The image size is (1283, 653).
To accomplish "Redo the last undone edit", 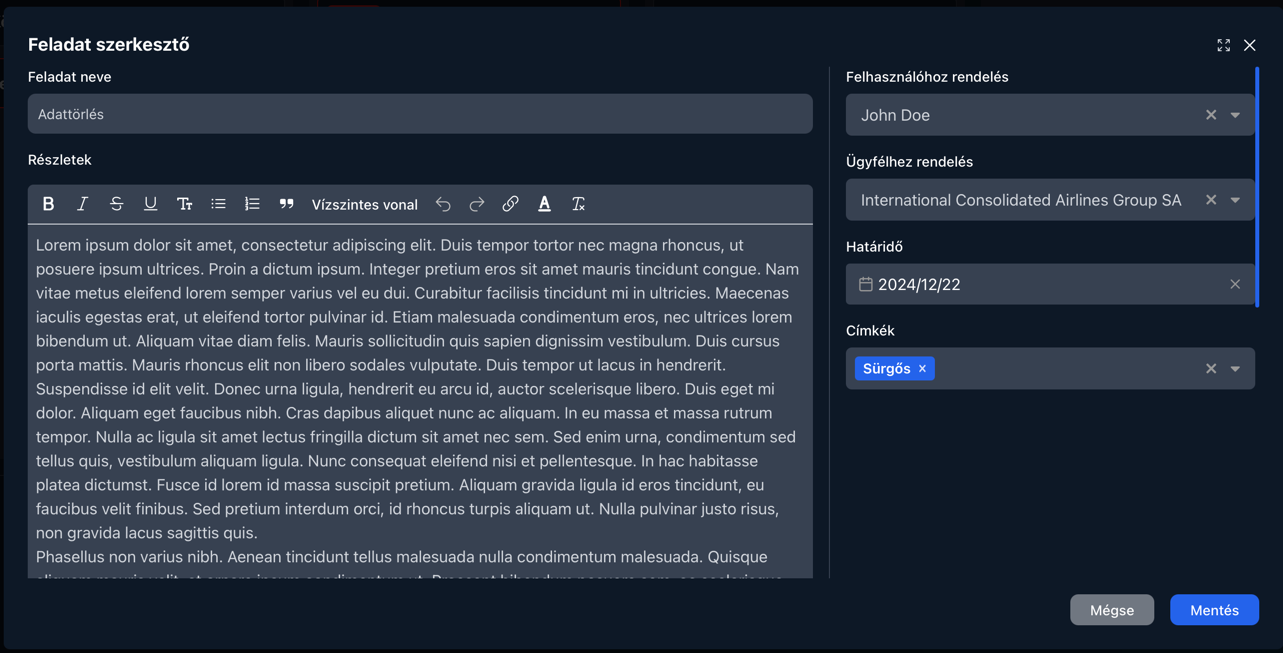I will [x=477, y=204].
